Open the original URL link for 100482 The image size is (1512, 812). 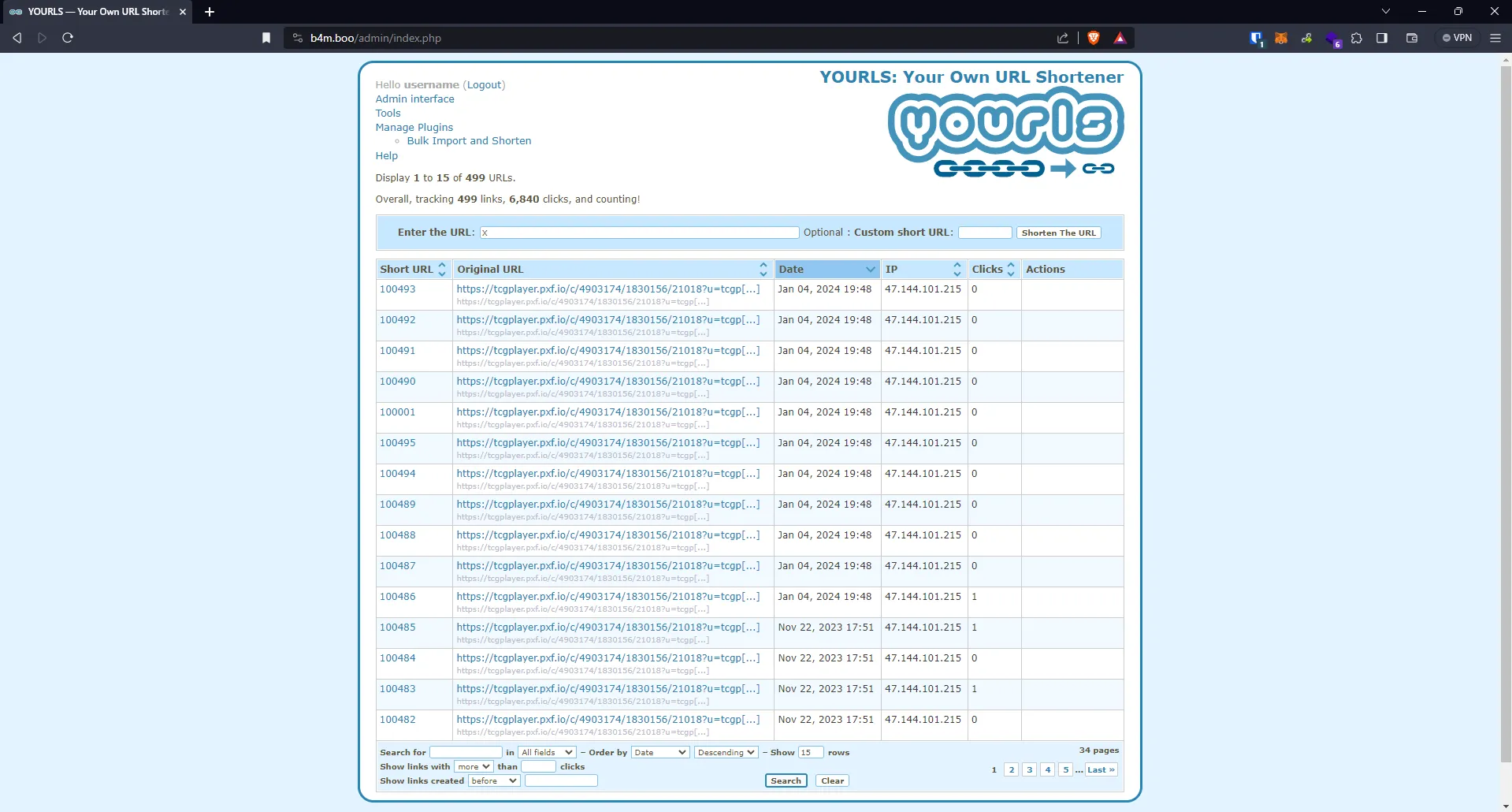point(608,720)
